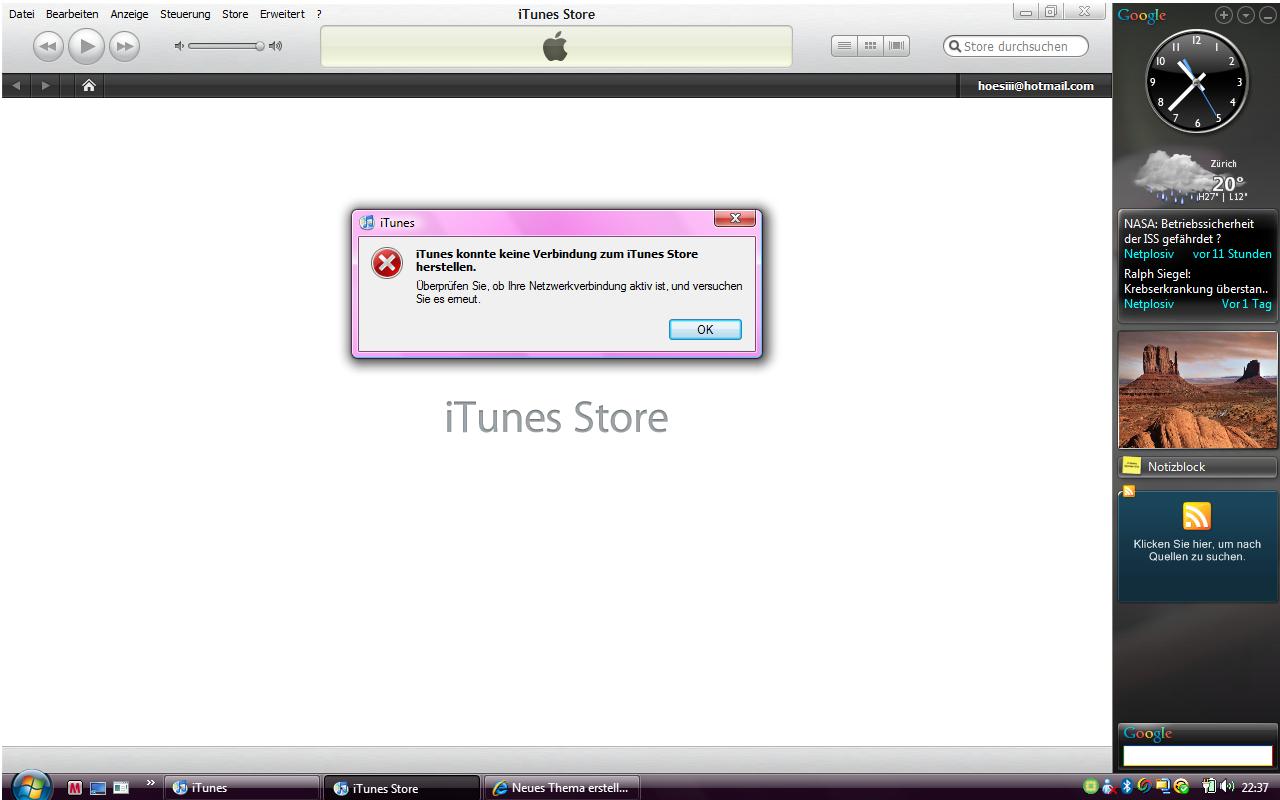The width and height of the screenshot is (1280, 800).
Task: Click Netplosiv source under Ralph Siegel headline
Action: pyautogui.click(x=1149, y=304)
